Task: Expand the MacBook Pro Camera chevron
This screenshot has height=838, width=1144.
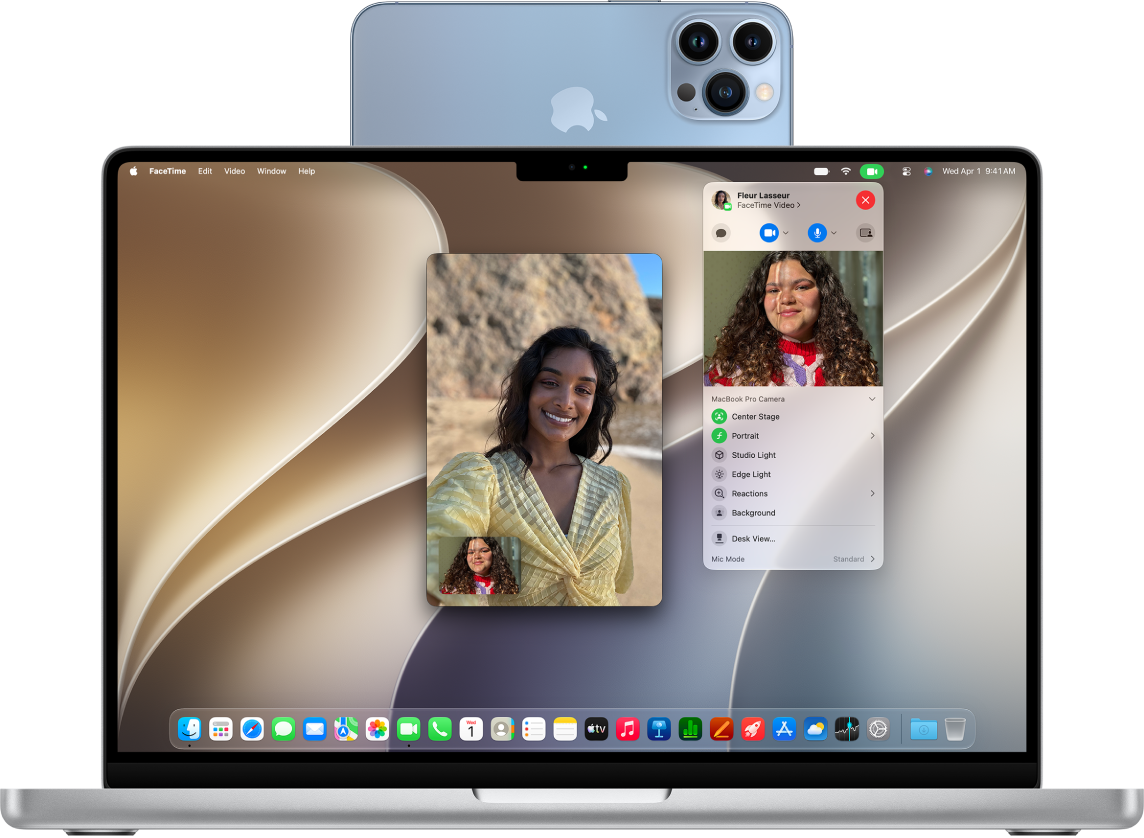Action: (x=872, y=399)
